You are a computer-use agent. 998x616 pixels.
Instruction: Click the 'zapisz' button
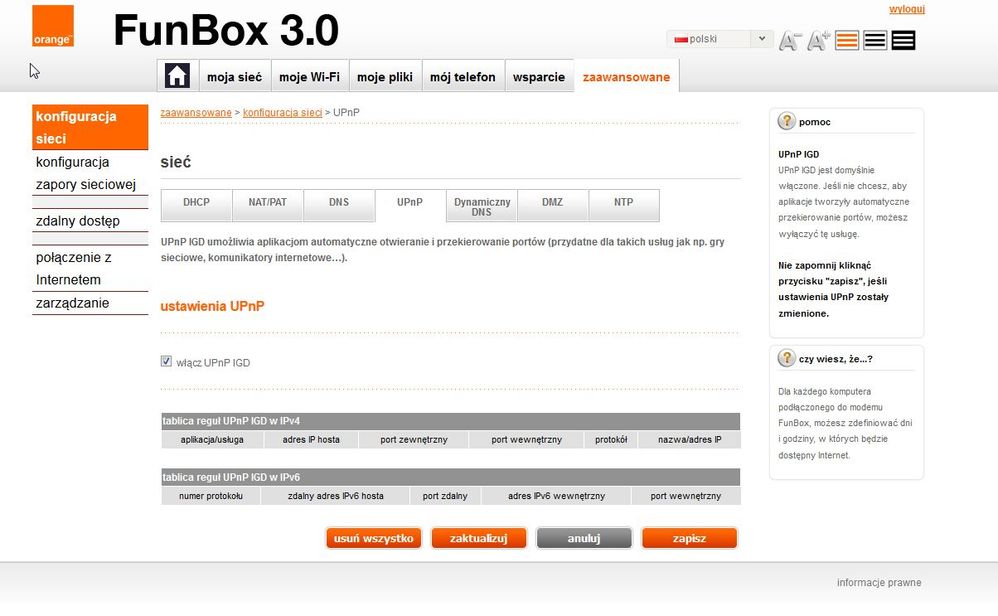[x=689, y=538]
